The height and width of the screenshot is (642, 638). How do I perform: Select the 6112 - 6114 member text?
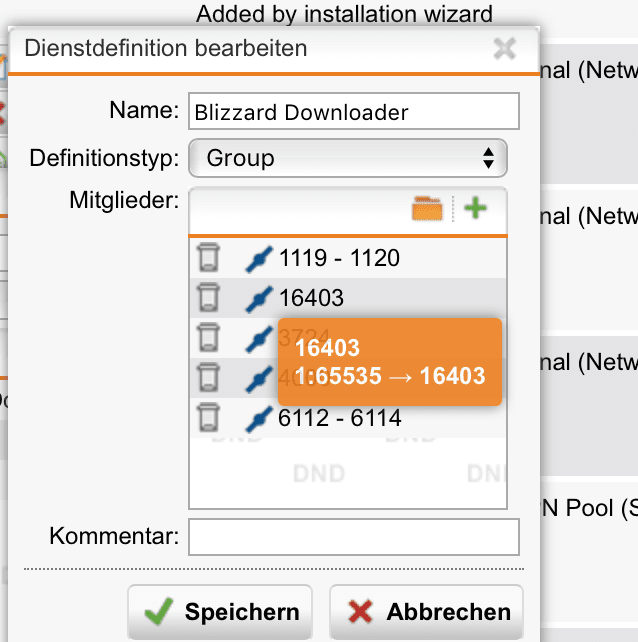click(339, 418)
